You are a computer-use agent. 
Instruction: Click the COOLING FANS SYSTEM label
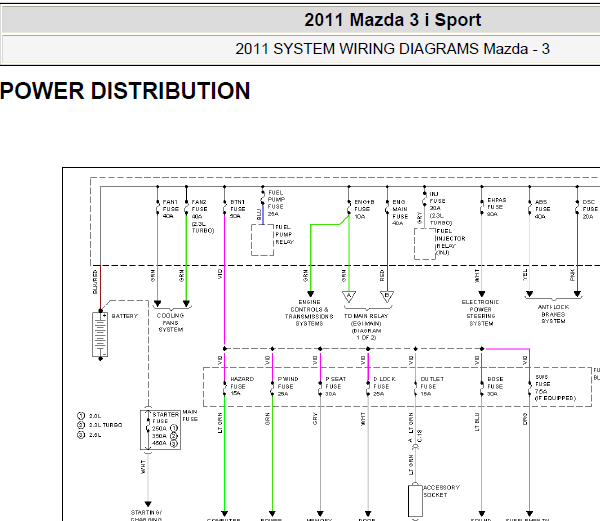click(x=171, y=322)
